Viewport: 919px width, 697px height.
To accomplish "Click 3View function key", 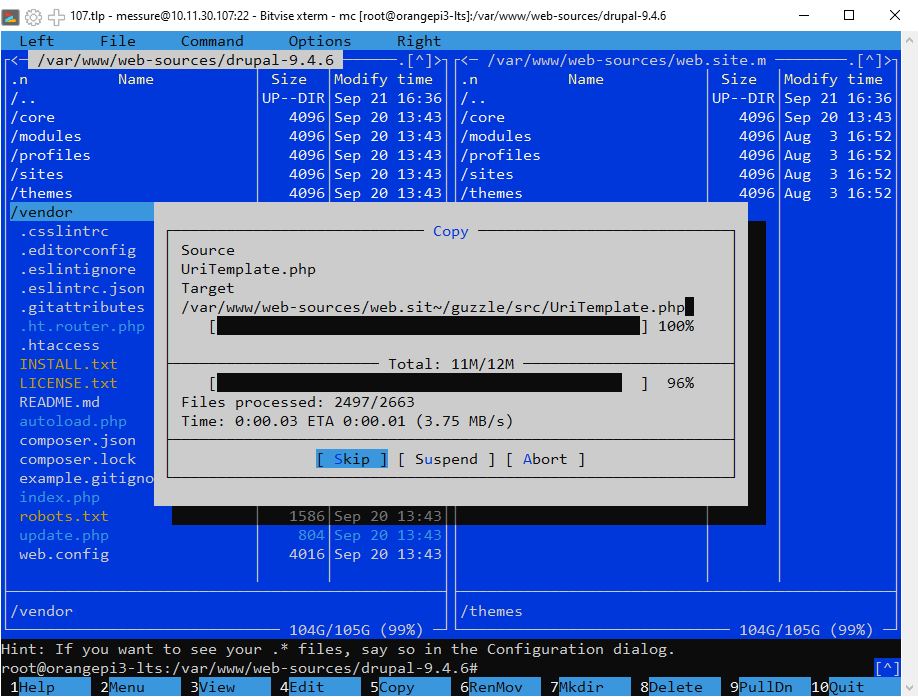I will pos(226,687).
